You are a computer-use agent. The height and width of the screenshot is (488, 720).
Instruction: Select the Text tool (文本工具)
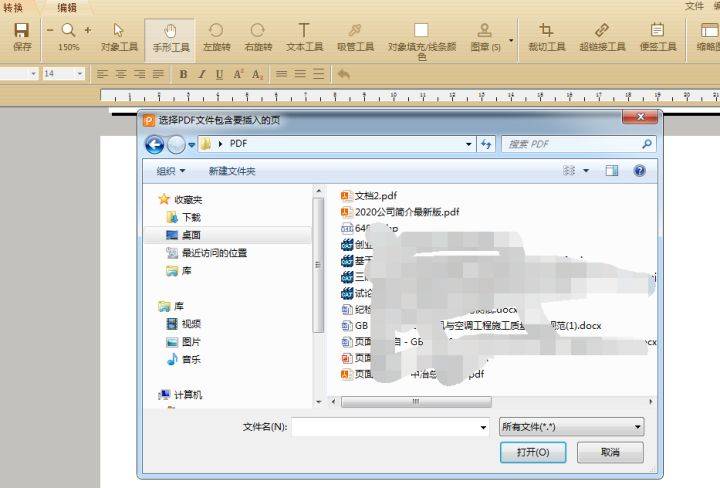[304, 37]
